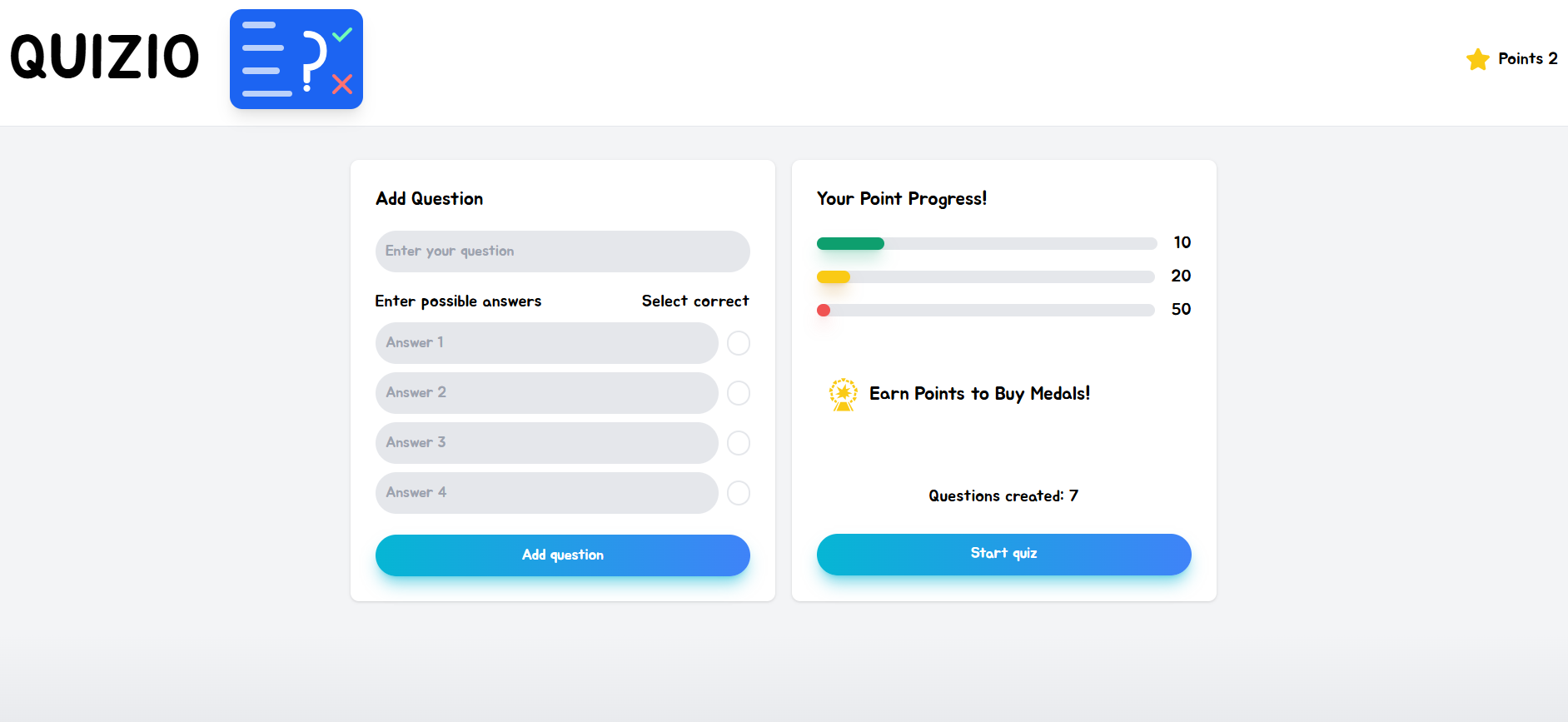Viewport: 1568px width, 722px height.
Task: Click the red 50-point progress bar
Action: pyautogui.click(x=986, y=310)
